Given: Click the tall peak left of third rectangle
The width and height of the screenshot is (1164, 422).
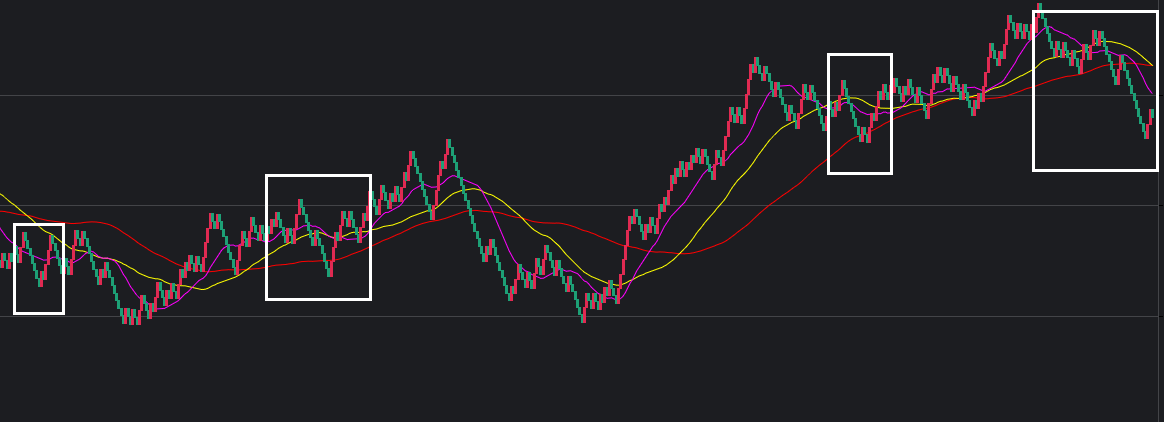Looking at the screenshot, I should 753,66.
